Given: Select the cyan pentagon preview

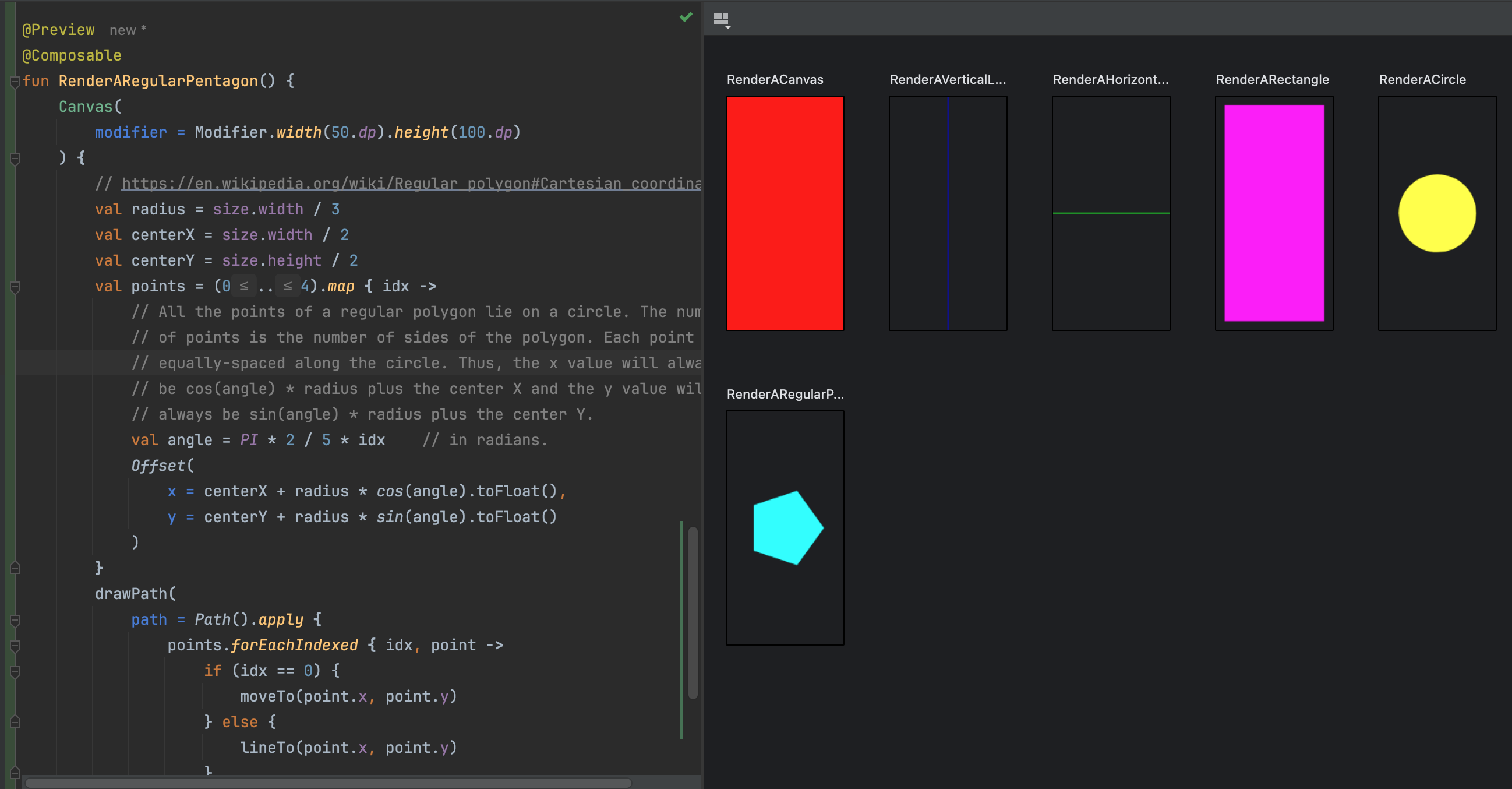Looking at the screenshot, I should click(785, 528).
